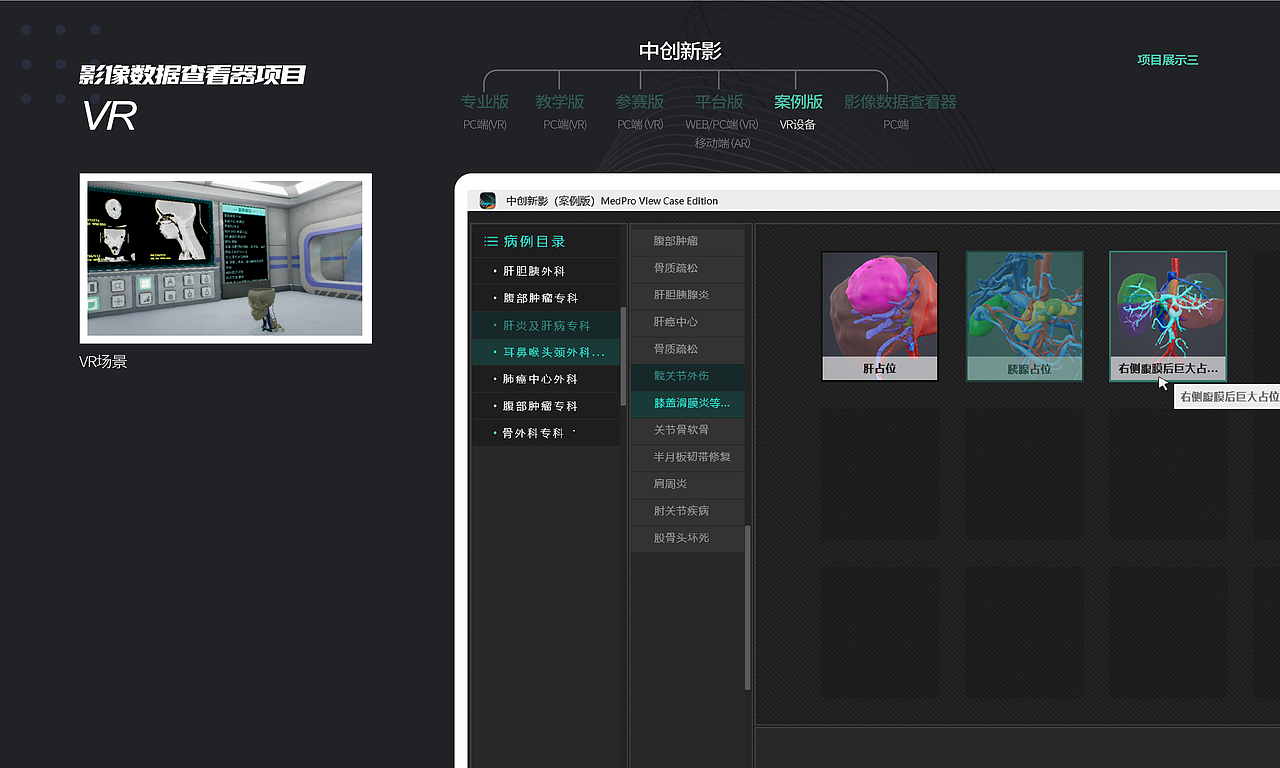Viewport: 1280px width, 768px height.
Task: Select the 案例版 edition tab
Action: [x=798, y=102]
